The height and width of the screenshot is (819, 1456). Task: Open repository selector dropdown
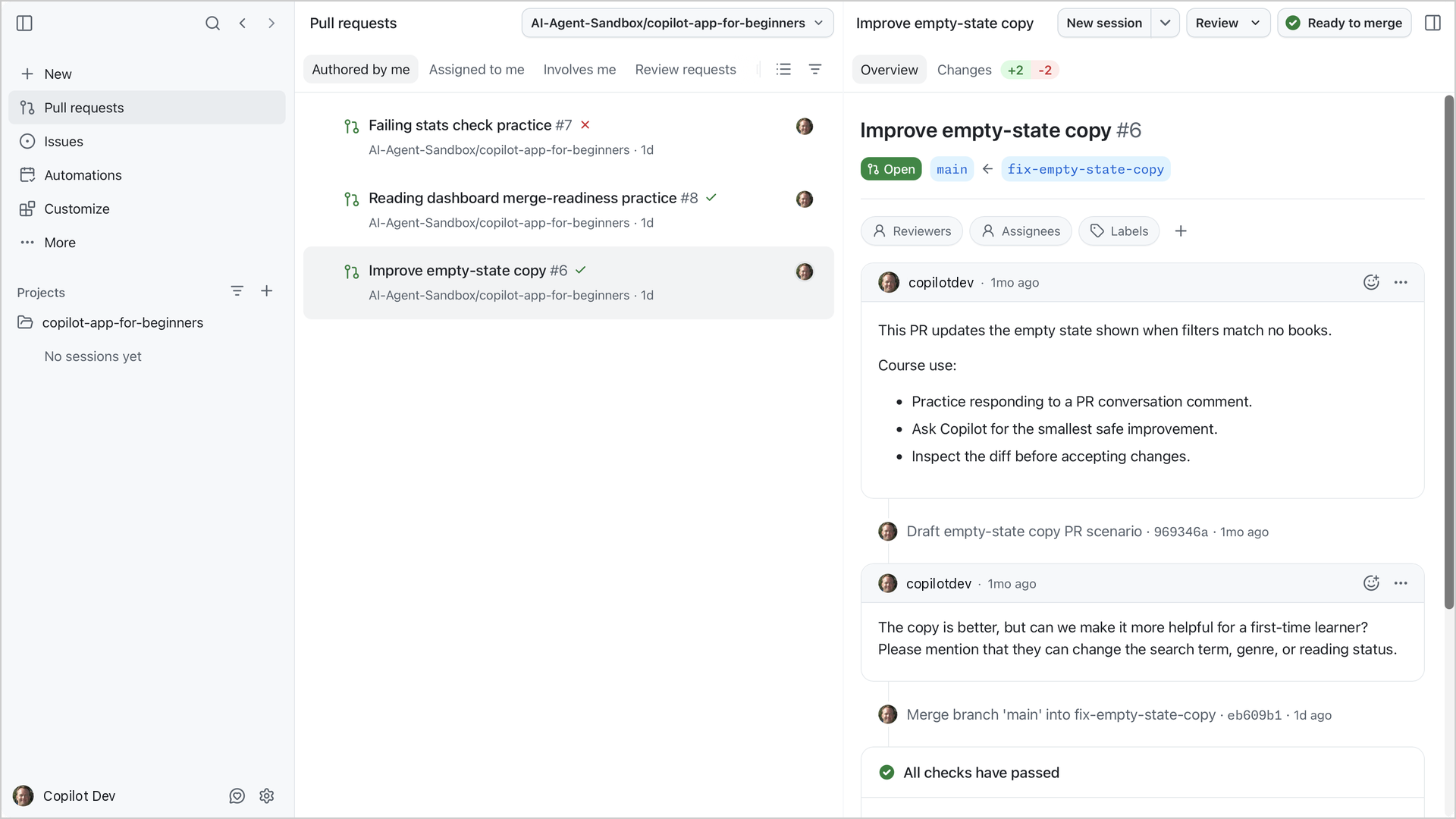point(677,24)
